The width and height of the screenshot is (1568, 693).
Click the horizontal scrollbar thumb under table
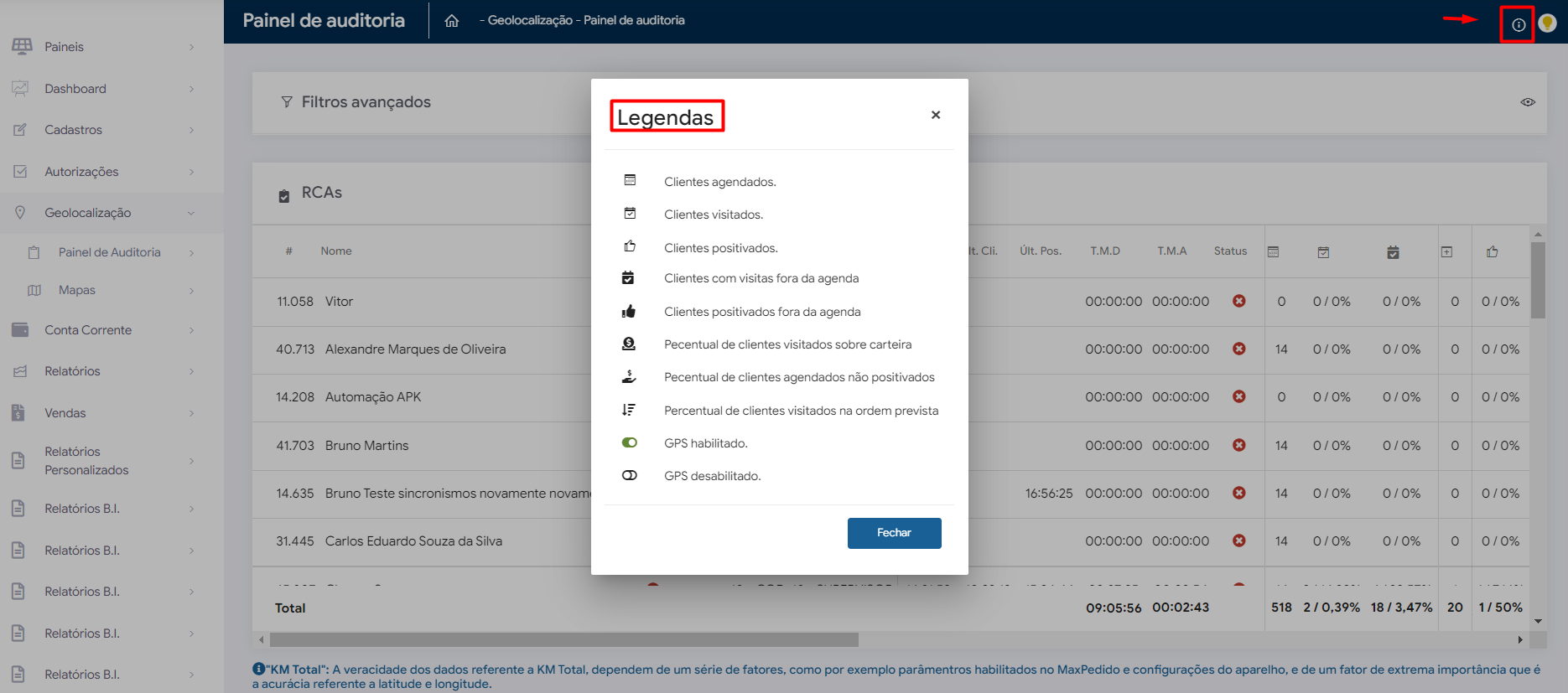coord(563,639)
